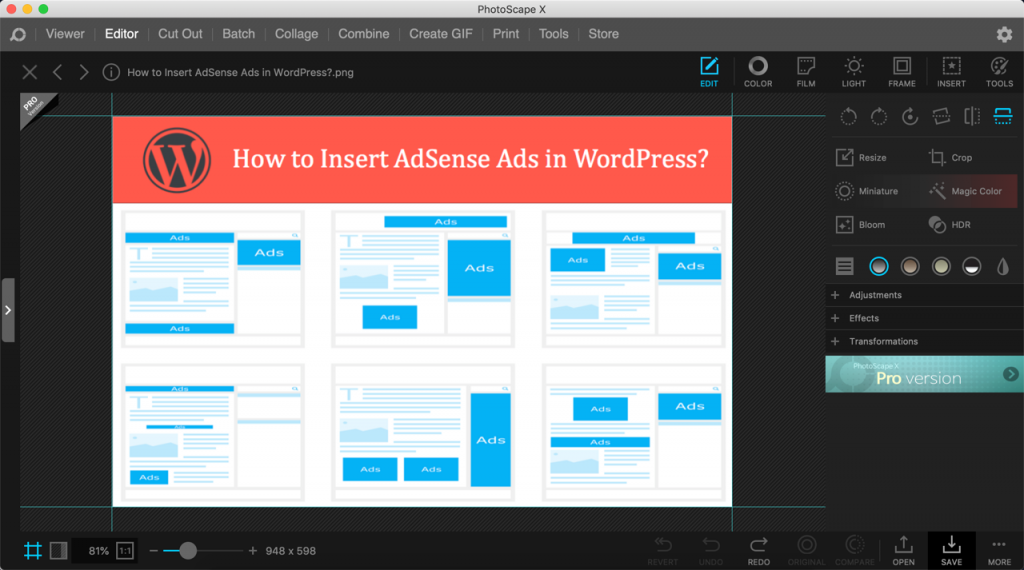Open the Color tools panel

pos(758,71)
